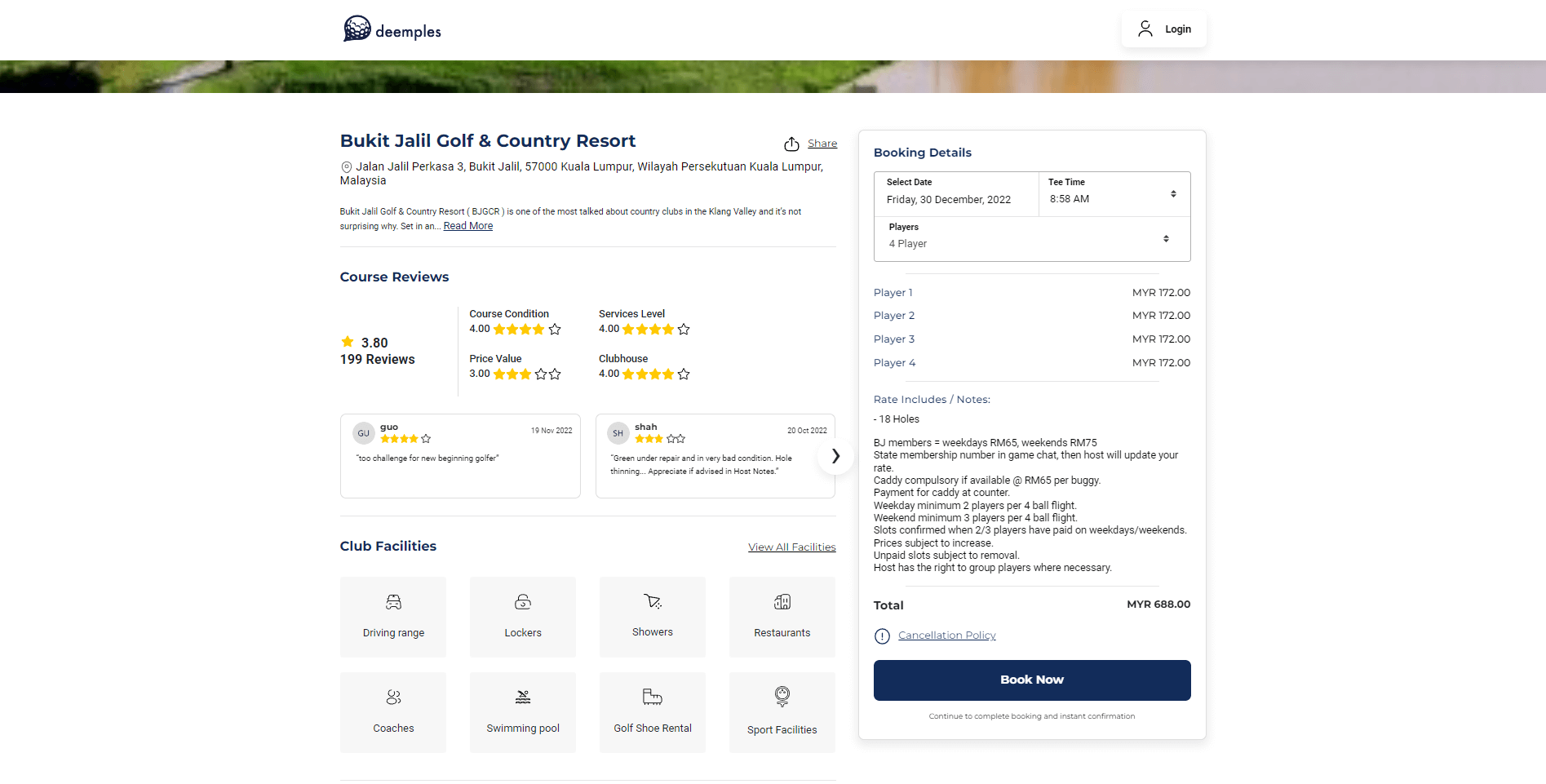The image size is (1546, 784).
Task: Click the yellow star beside 3.80 rating
Action: click(348, 342)
